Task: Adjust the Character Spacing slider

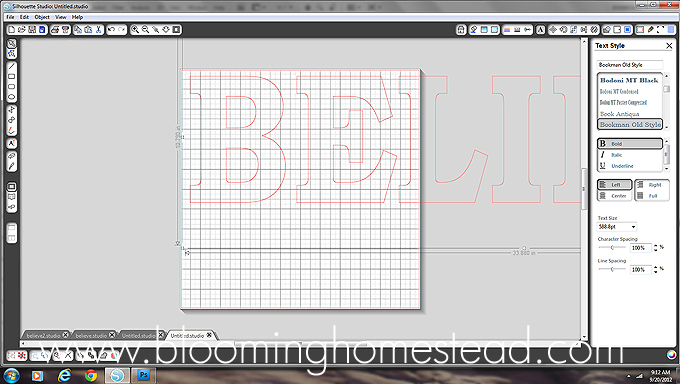Action: (612, 248)
